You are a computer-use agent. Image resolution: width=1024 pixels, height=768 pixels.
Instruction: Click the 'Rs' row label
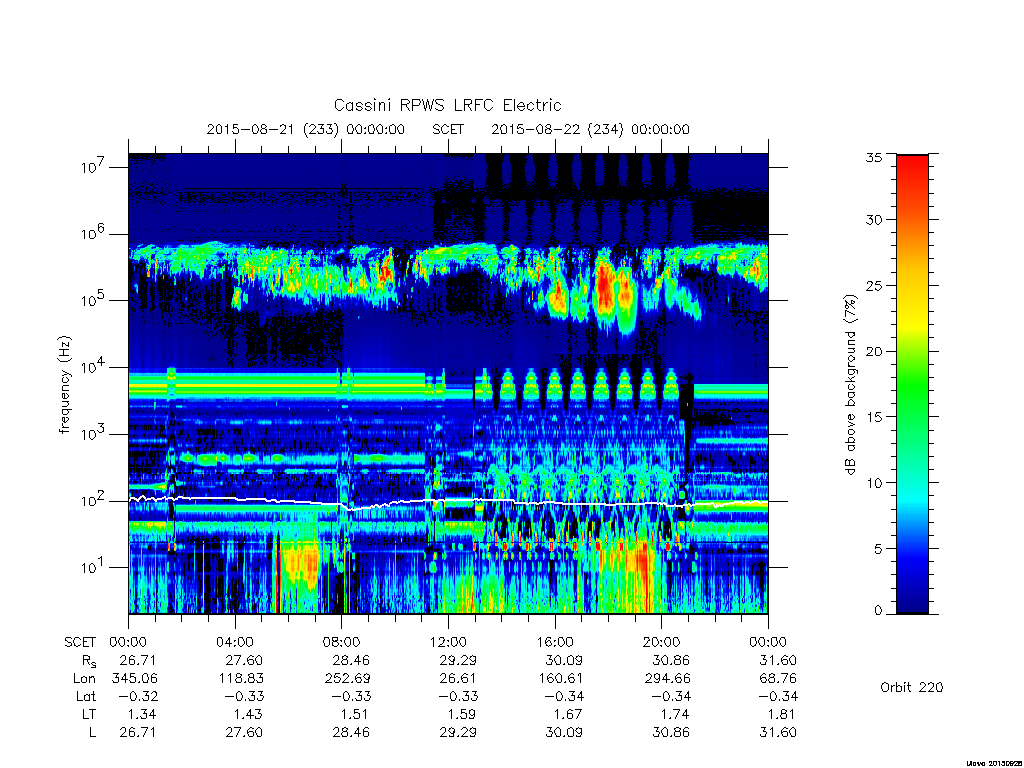[x=88, y=661]
